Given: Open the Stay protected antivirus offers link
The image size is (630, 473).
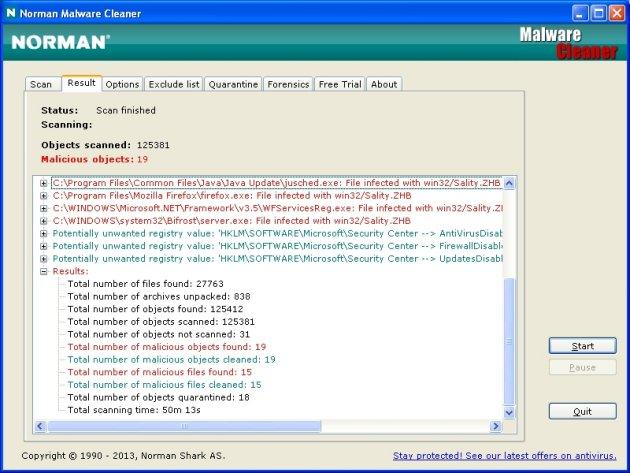Looking at the screenshot, I should pos(505,456).
